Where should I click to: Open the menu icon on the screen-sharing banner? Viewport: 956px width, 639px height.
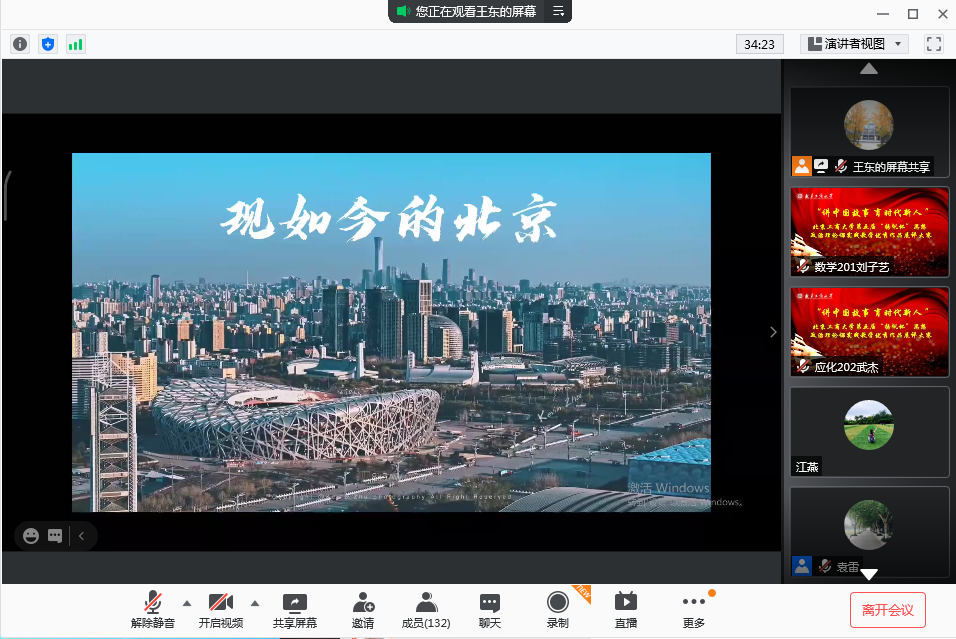click(x=559, y=12)
